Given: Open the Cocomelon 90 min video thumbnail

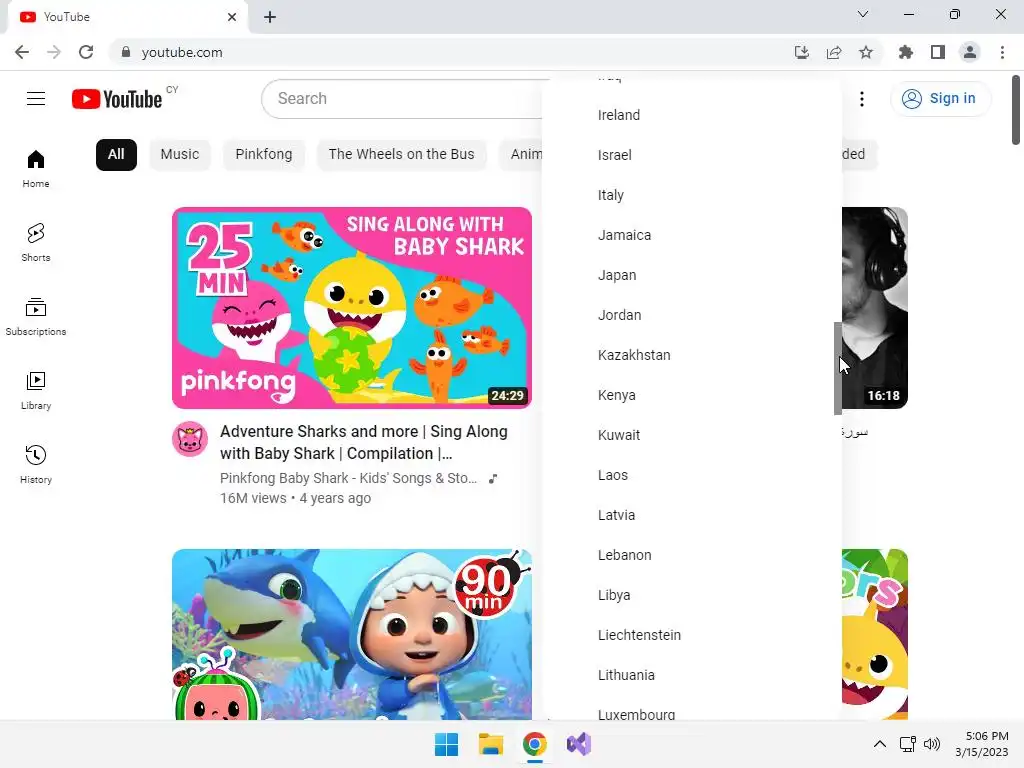Looking at the screenshot, I should click(x=352, y=634).
